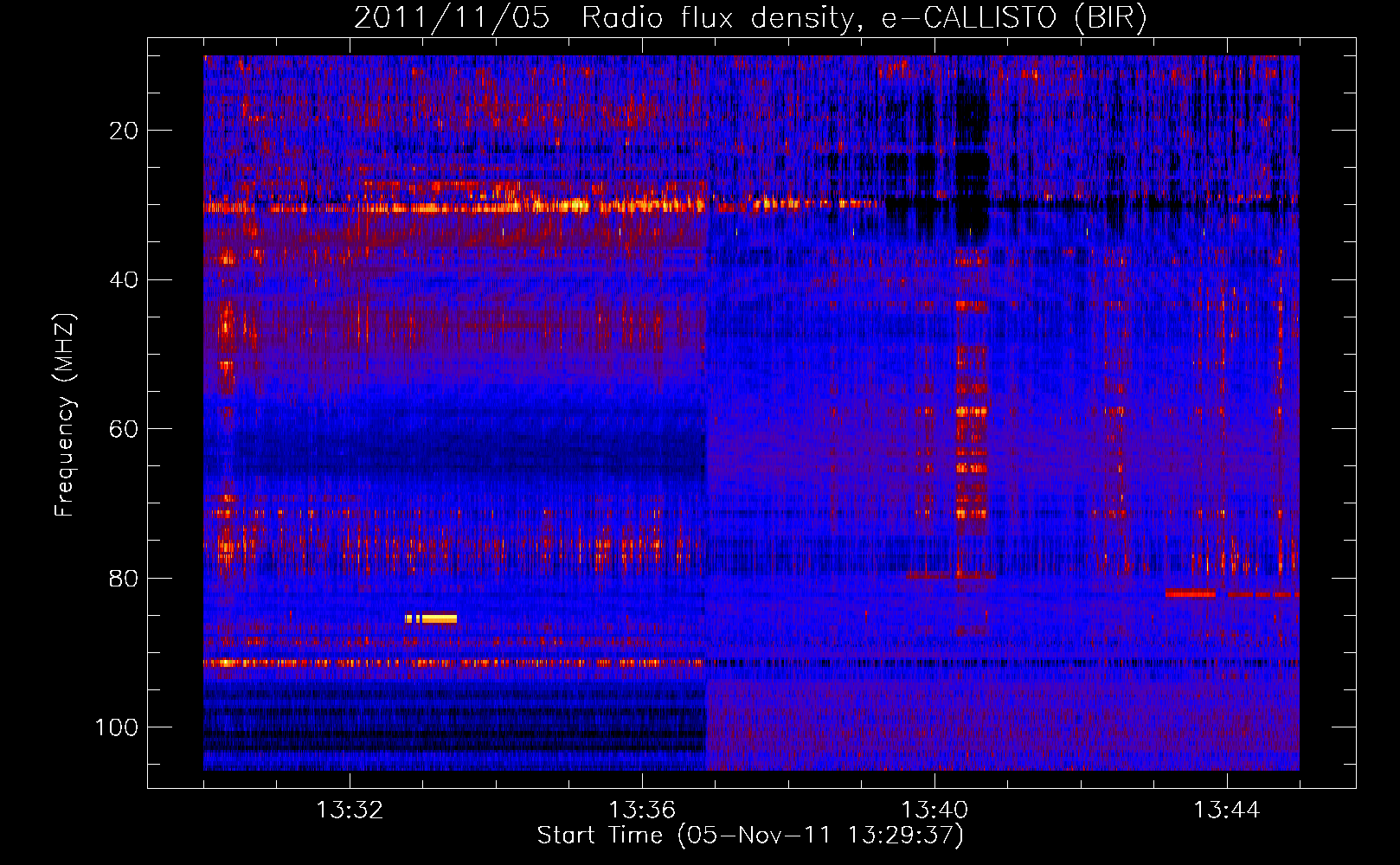Click the '20' frequency tick label
Image resolution: width=1400 pixels, height=865 pixels.
[x=125, y=131]
